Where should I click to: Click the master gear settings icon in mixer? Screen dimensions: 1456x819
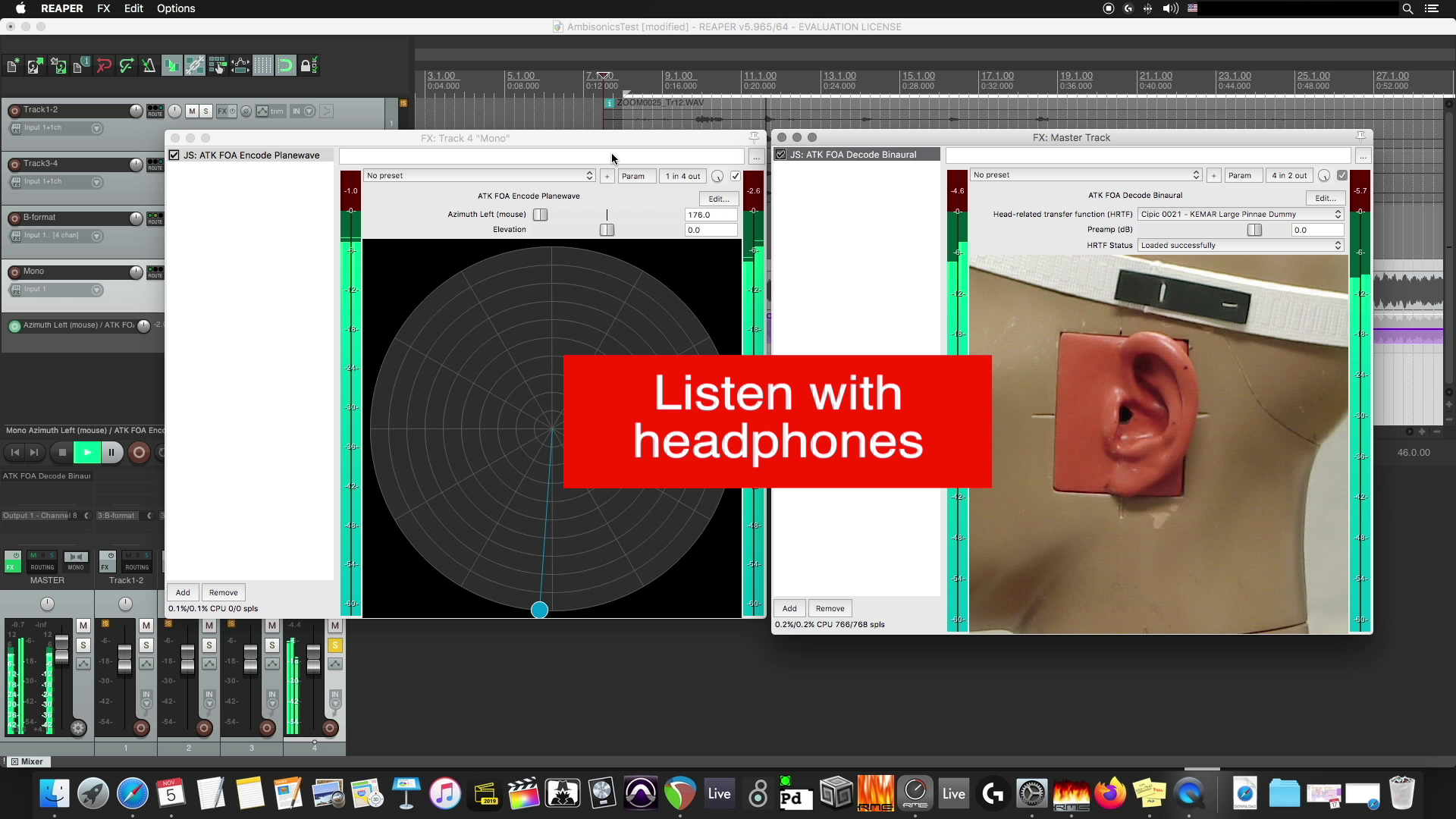(x=77, y=729)
